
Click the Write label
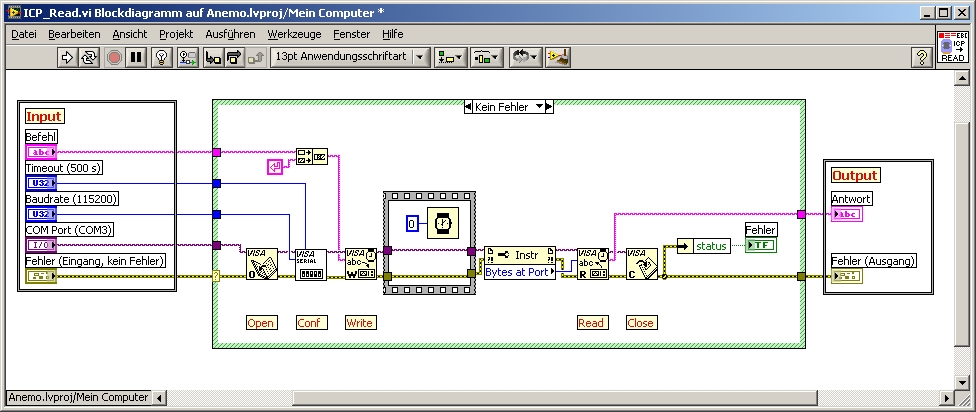[359, 322]
